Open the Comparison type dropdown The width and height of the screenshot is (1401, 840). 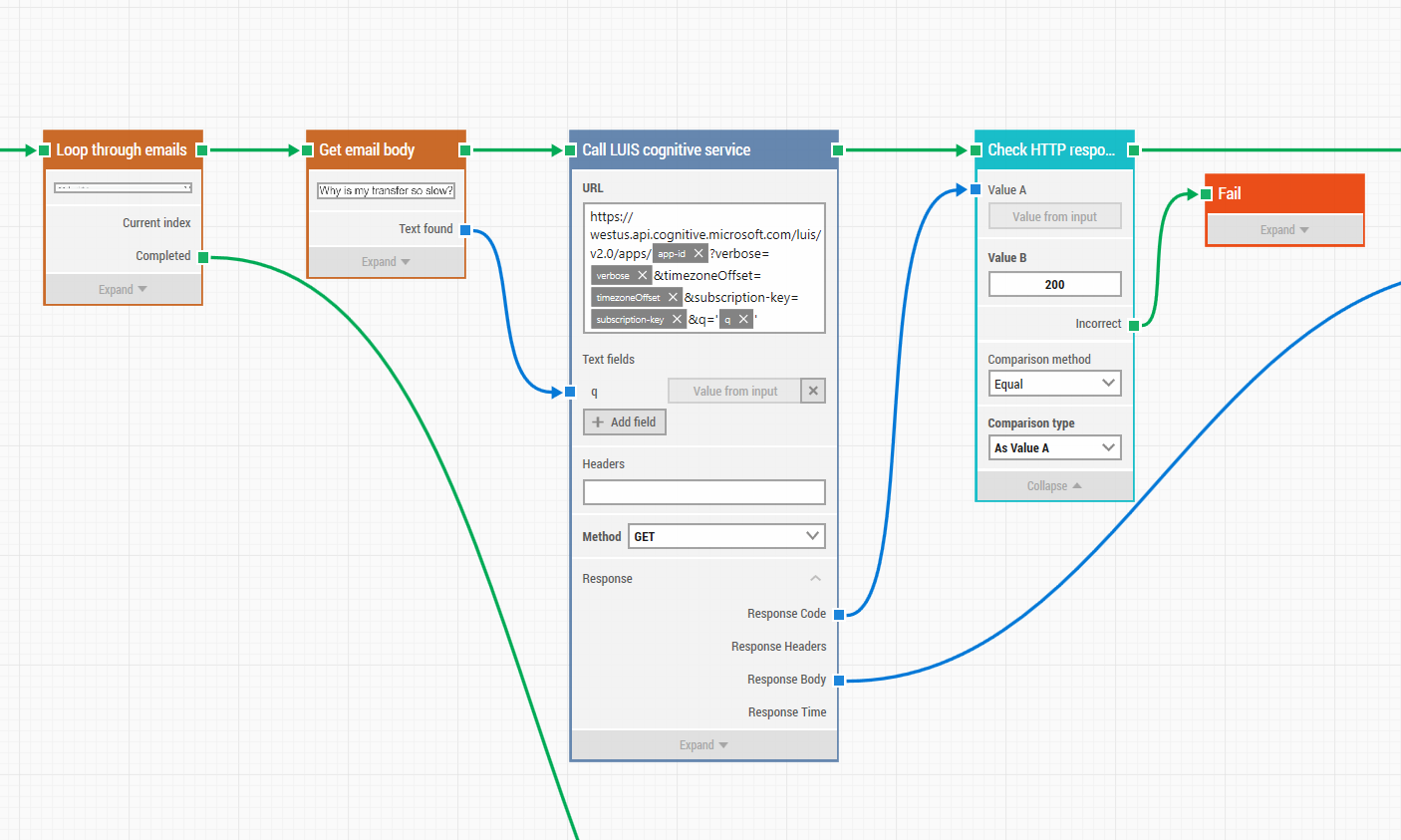(1054, 448)
